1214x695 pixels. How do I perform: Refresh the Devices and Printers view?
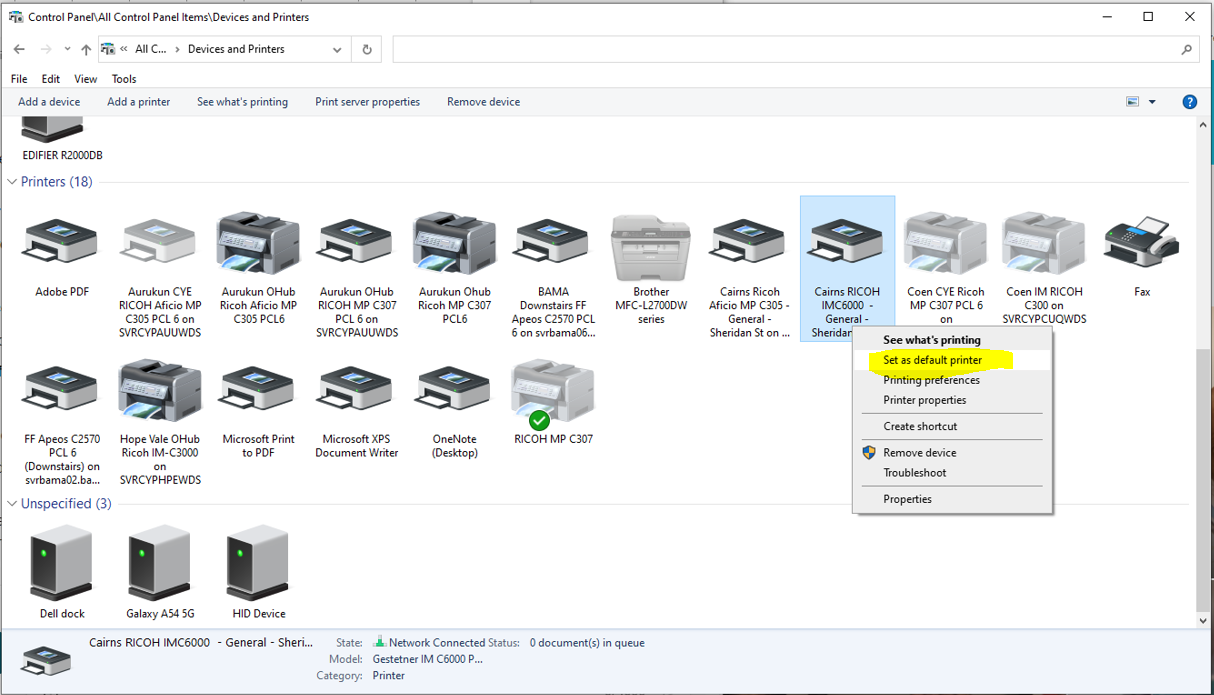click(366, 48)
